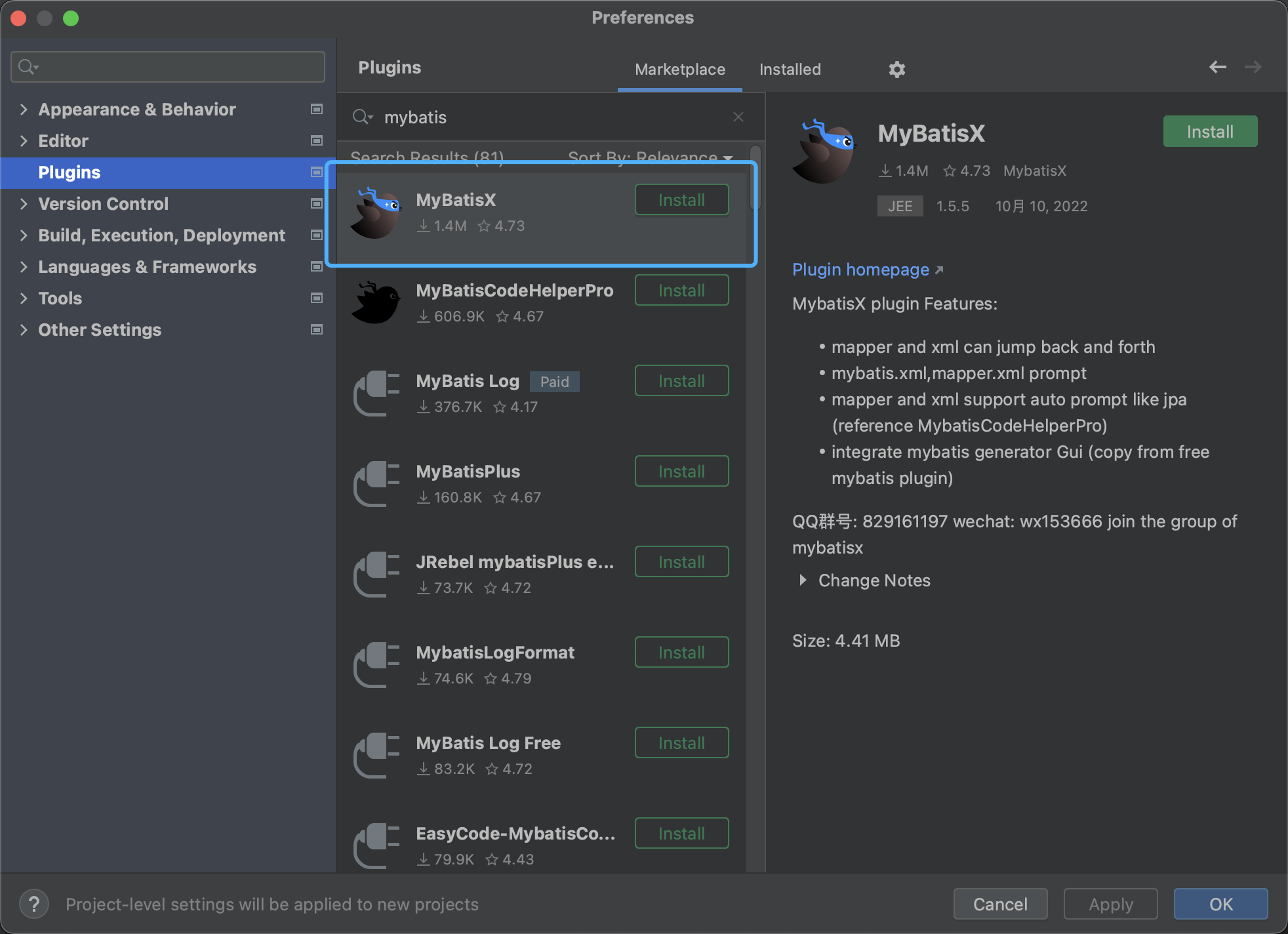1288x934 pixels.
Task: Click the MyBatisCodeHelperPro bird icon
Action: tap(376, 303)
